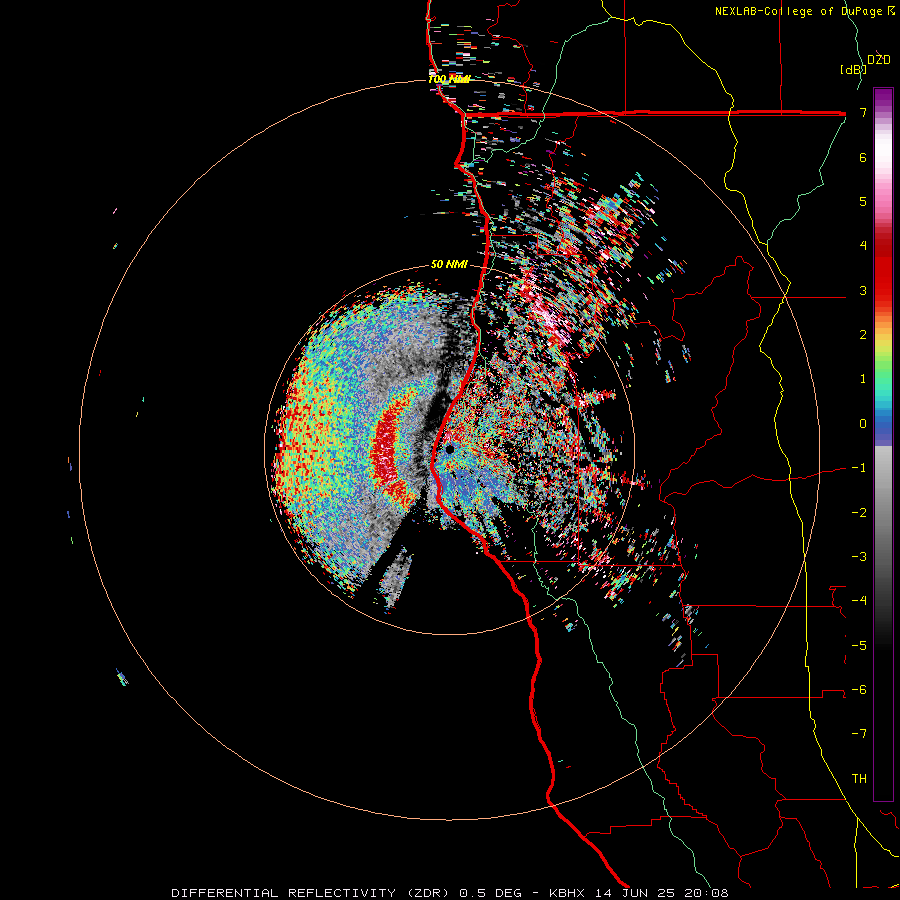900x900 pixels.
Task: Click the -4 dB scale value
Action: point(859,600)
